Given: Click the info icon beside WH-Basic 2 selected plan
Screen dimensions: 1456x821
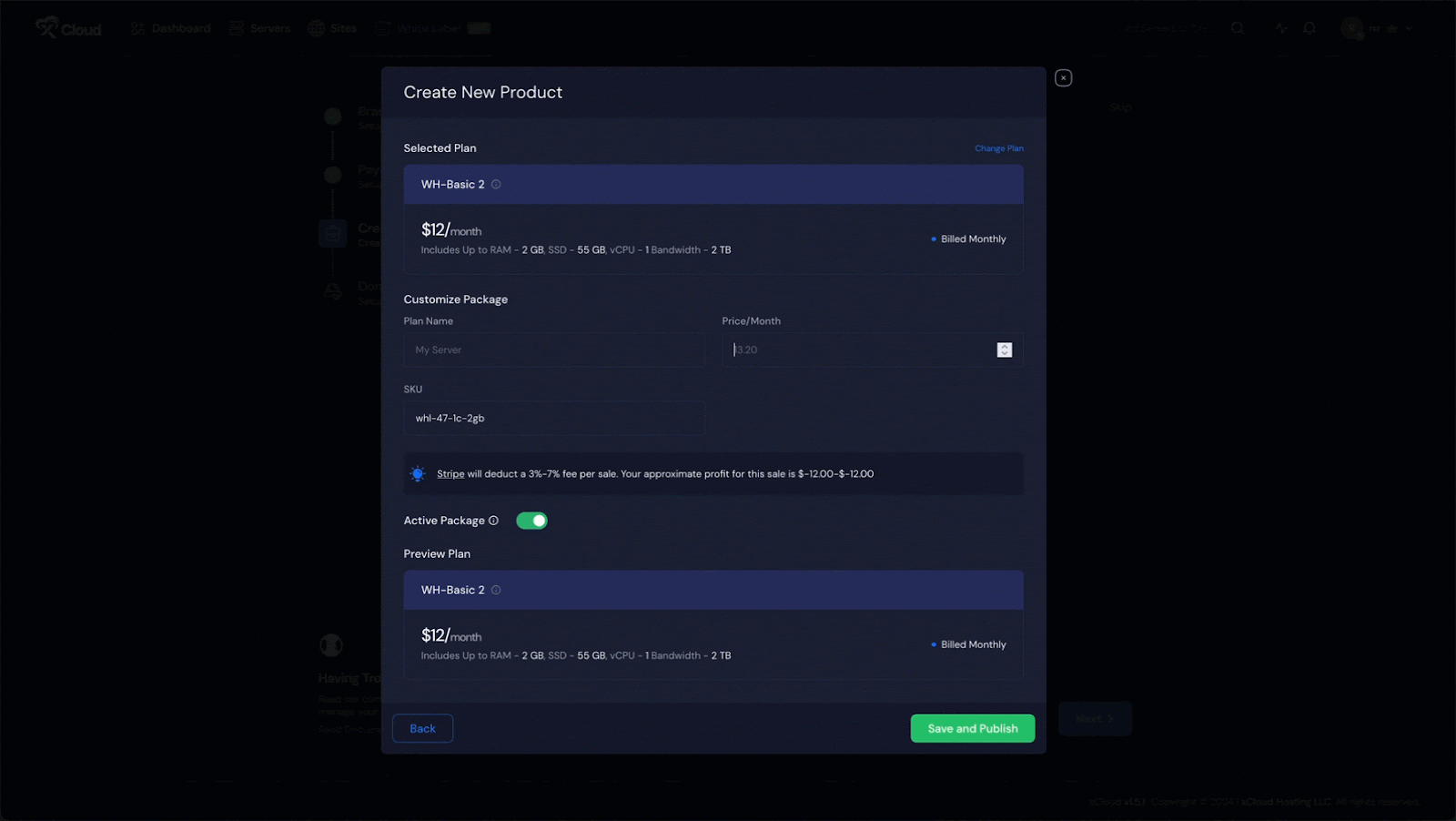Looking at the screenshot, I should [x=496, y=184].
